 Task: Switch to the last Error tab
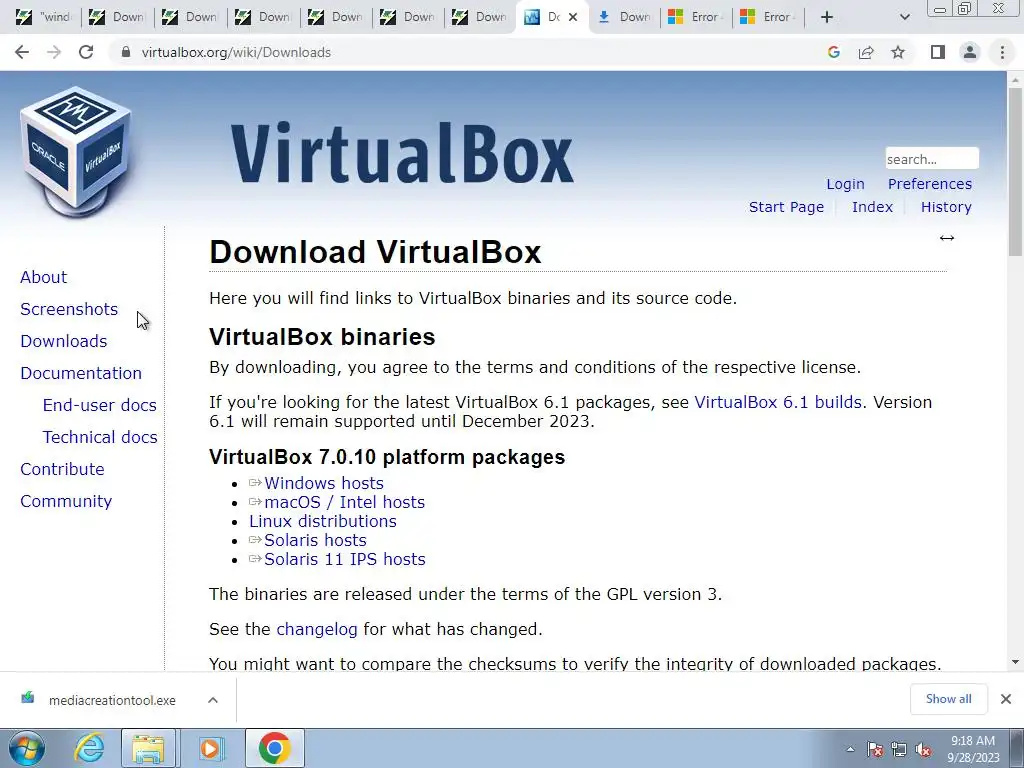pos(769,17)
